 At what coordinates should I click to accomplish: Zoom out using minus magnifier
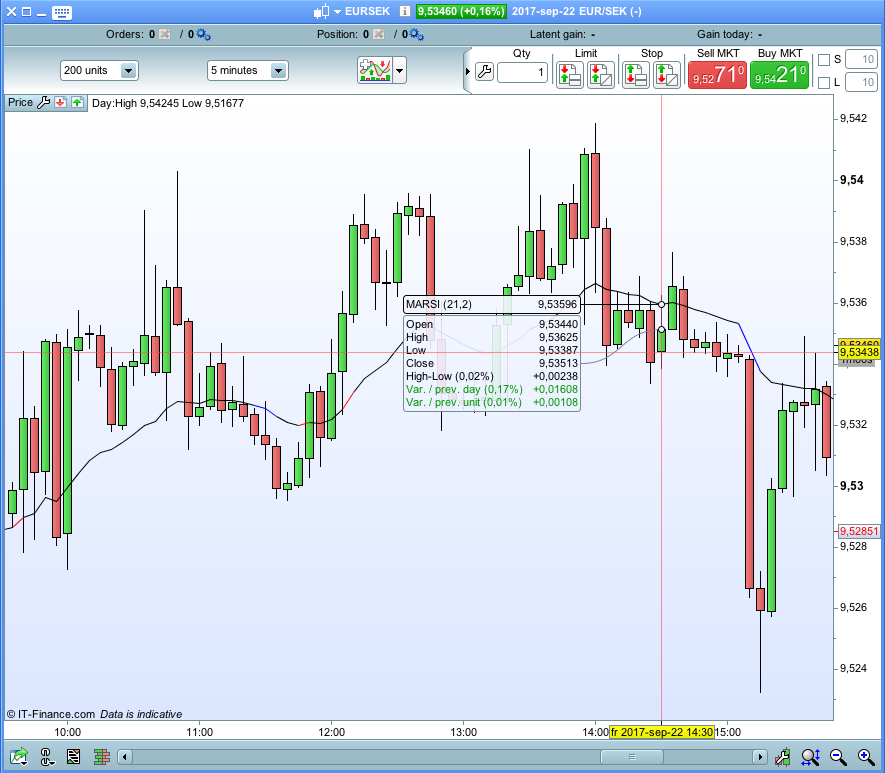point(838,757)
